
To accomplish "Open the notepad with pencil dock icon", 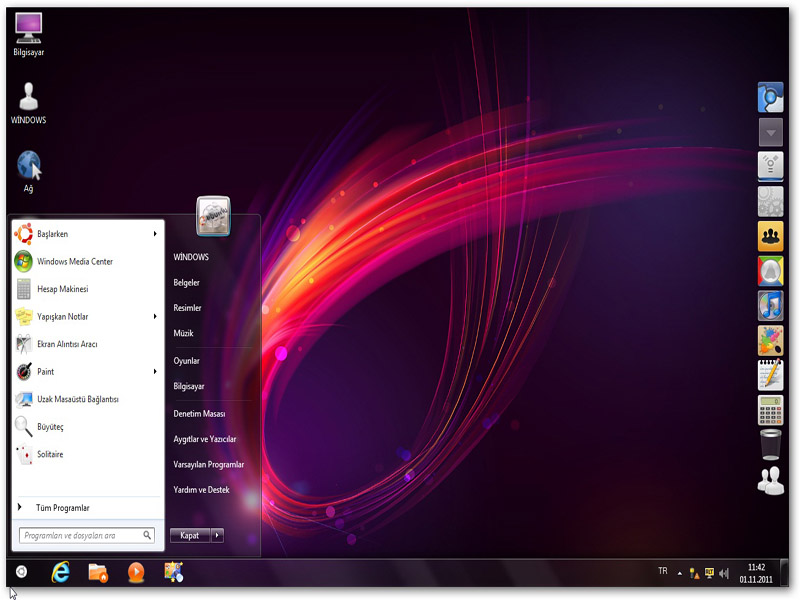I will [x=770, y=375].
